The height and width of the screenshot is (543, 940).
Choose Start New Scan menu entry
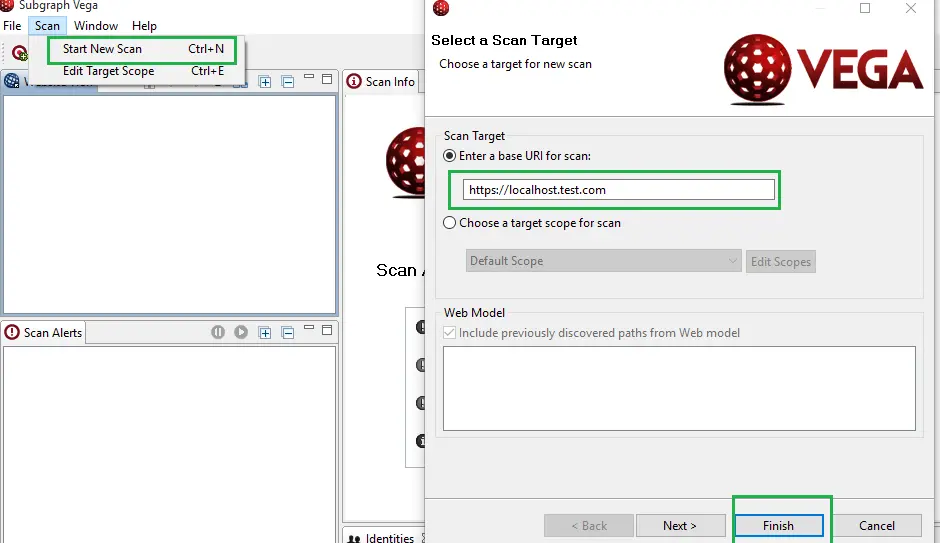pyautogui.click(x=143, y=49)
